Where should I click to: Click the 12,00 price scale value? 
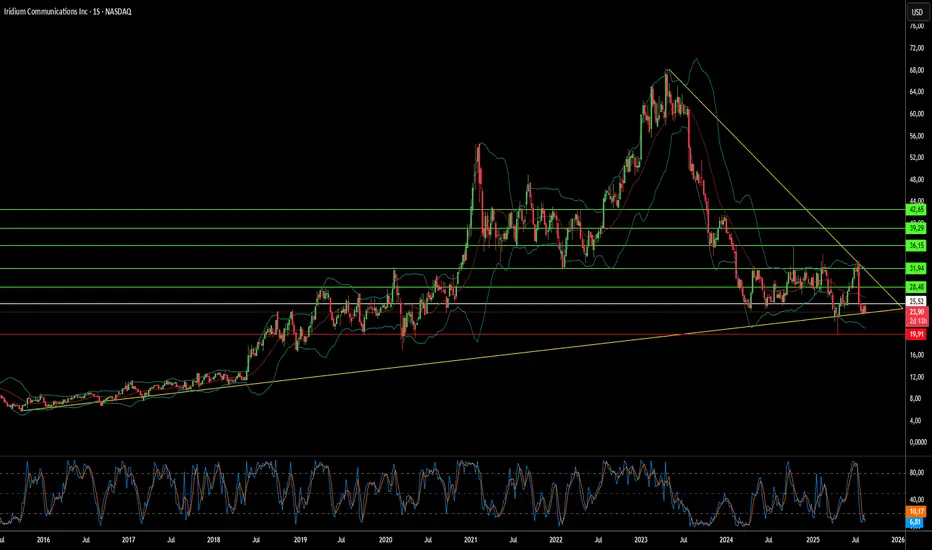pos(917,377)
